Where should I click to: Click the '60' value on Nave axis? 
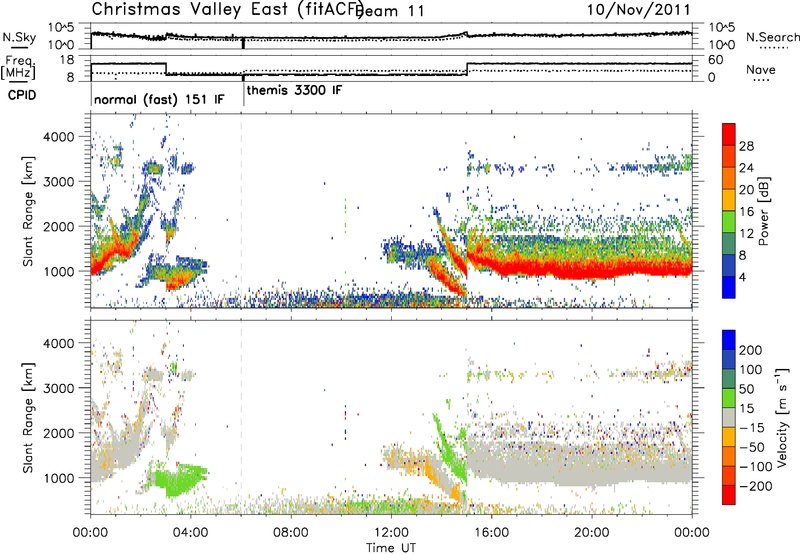[715, 60]
